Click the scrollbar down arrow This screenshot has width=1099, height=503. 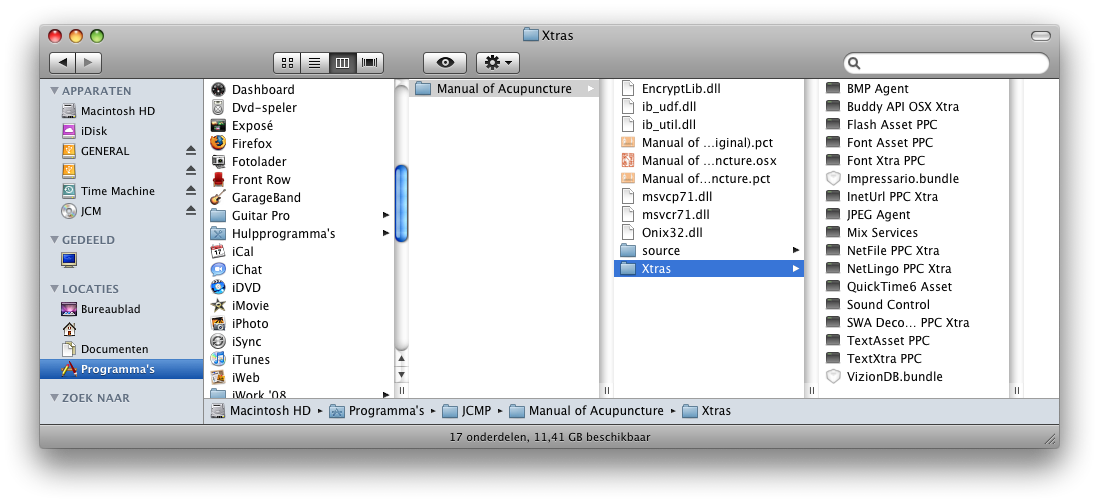[402, 374]
